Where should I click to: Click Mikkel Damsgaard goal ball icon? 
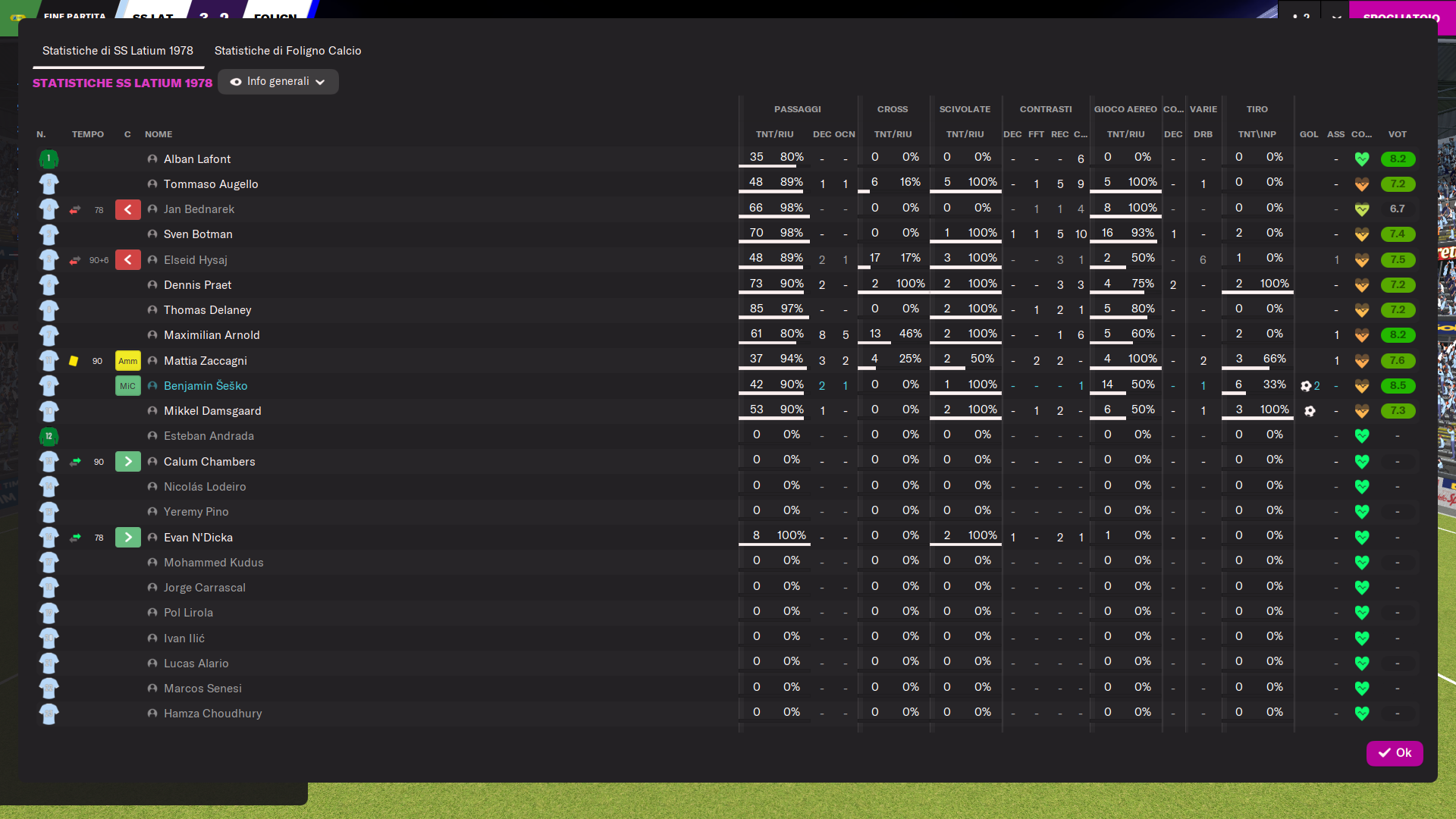click(x=1310, y=411)
